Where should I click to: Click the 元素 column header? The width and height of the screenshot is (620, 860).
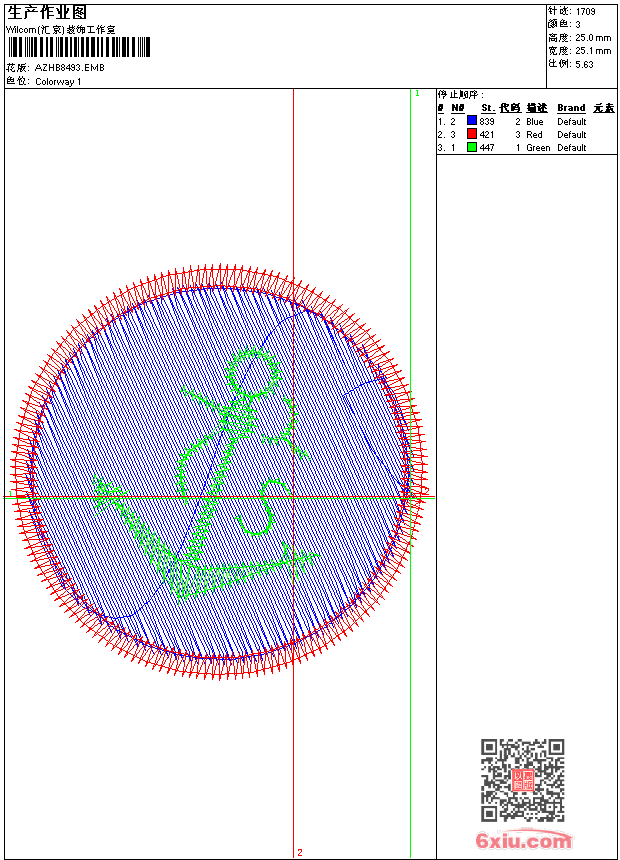tap(604, 108)
